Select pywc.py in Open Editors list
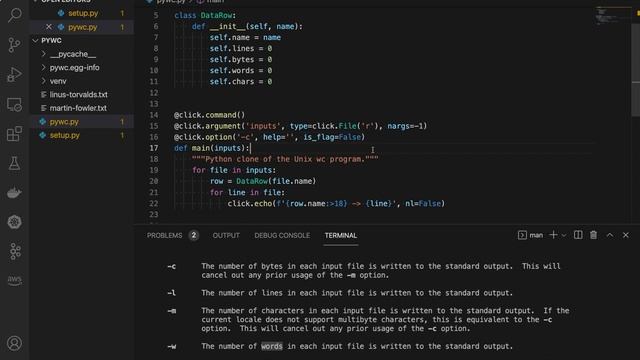640x360 pixels. click(x=82, y=27)
